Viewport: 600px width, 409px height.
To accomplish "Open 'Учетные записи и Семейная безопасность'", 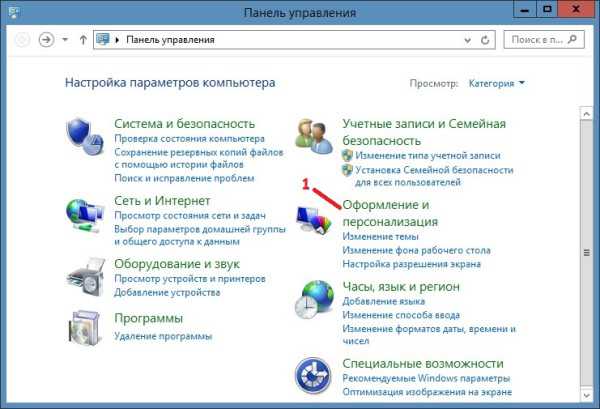I will click(424, 132).
